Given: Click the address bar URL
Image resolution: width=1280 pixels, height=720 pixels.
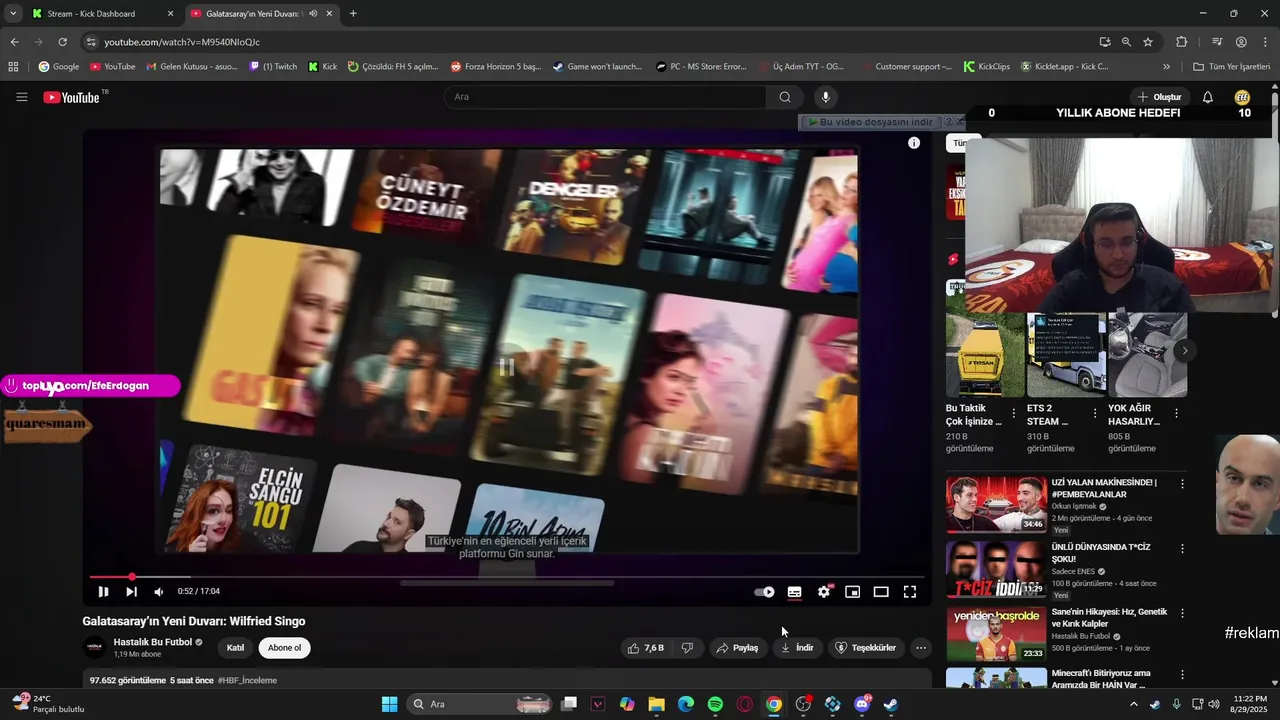Looking at the screenshot, I should pyautogui.click(x=182, y=42).
